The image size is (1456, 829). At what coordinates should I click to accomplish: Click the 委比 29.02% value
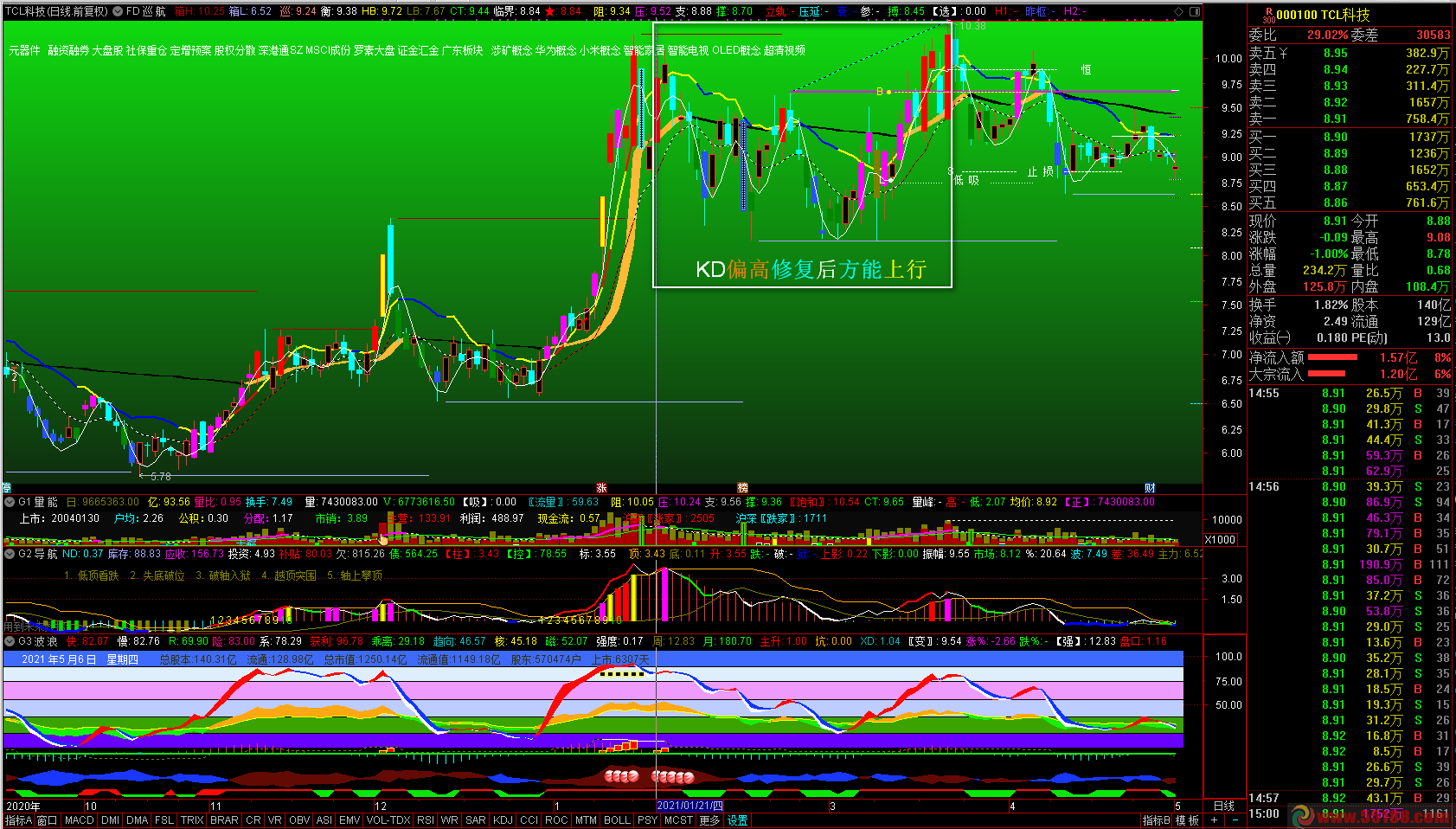point(1327,35)
